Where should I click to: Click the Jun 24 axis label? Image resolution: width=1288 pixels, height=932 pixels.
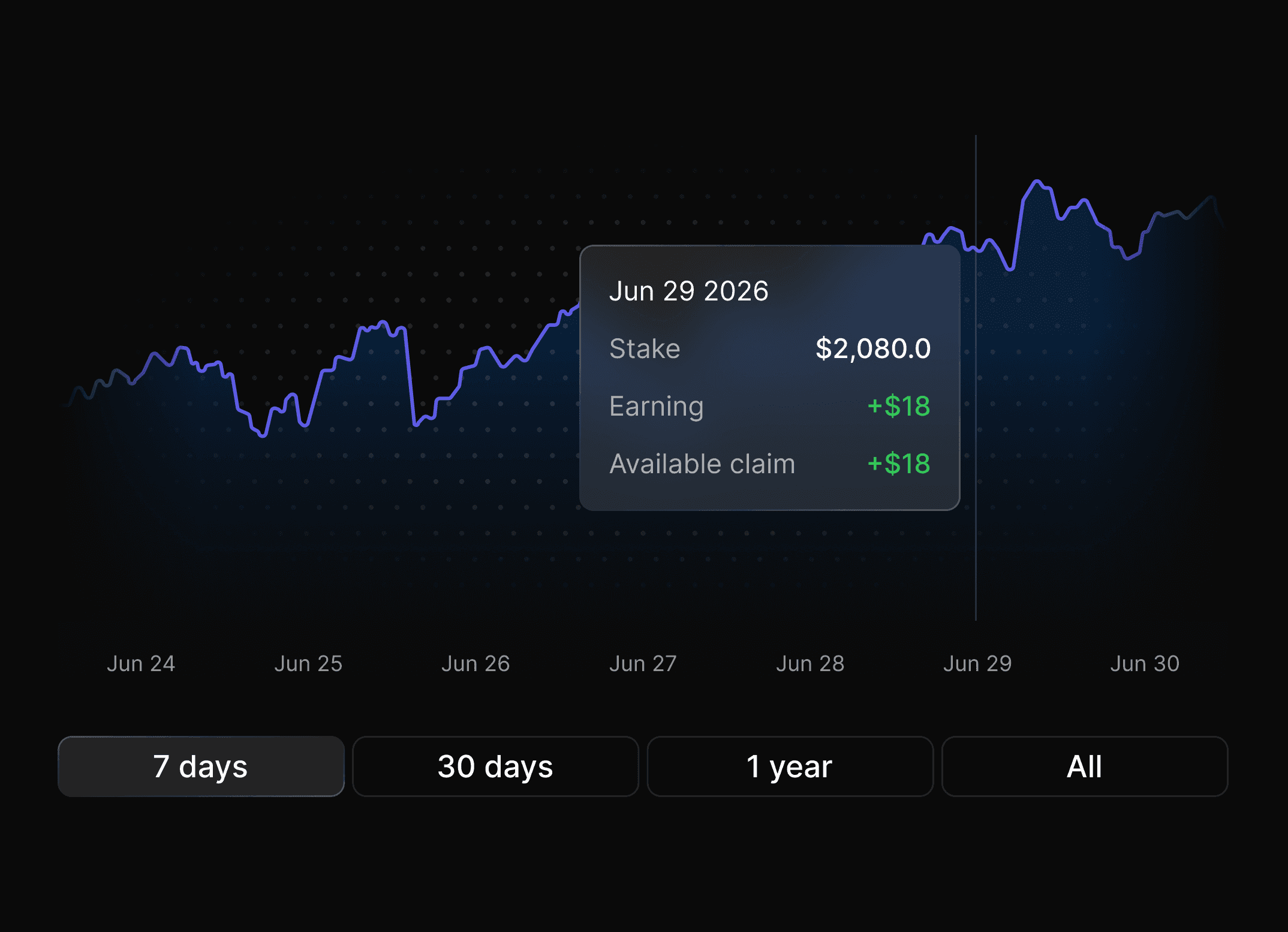coord(141,664)
